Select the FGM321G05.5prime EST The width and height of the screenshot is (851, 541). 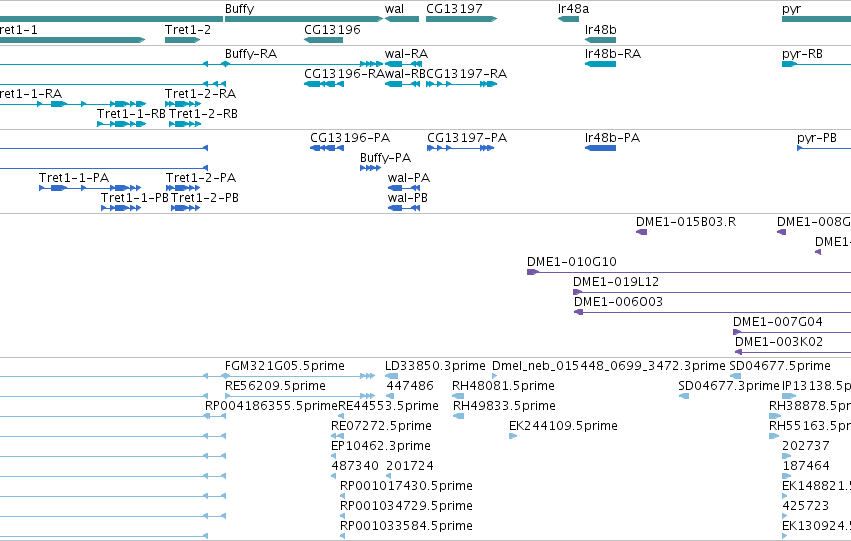pyautogui.click(x=300, y=376)
